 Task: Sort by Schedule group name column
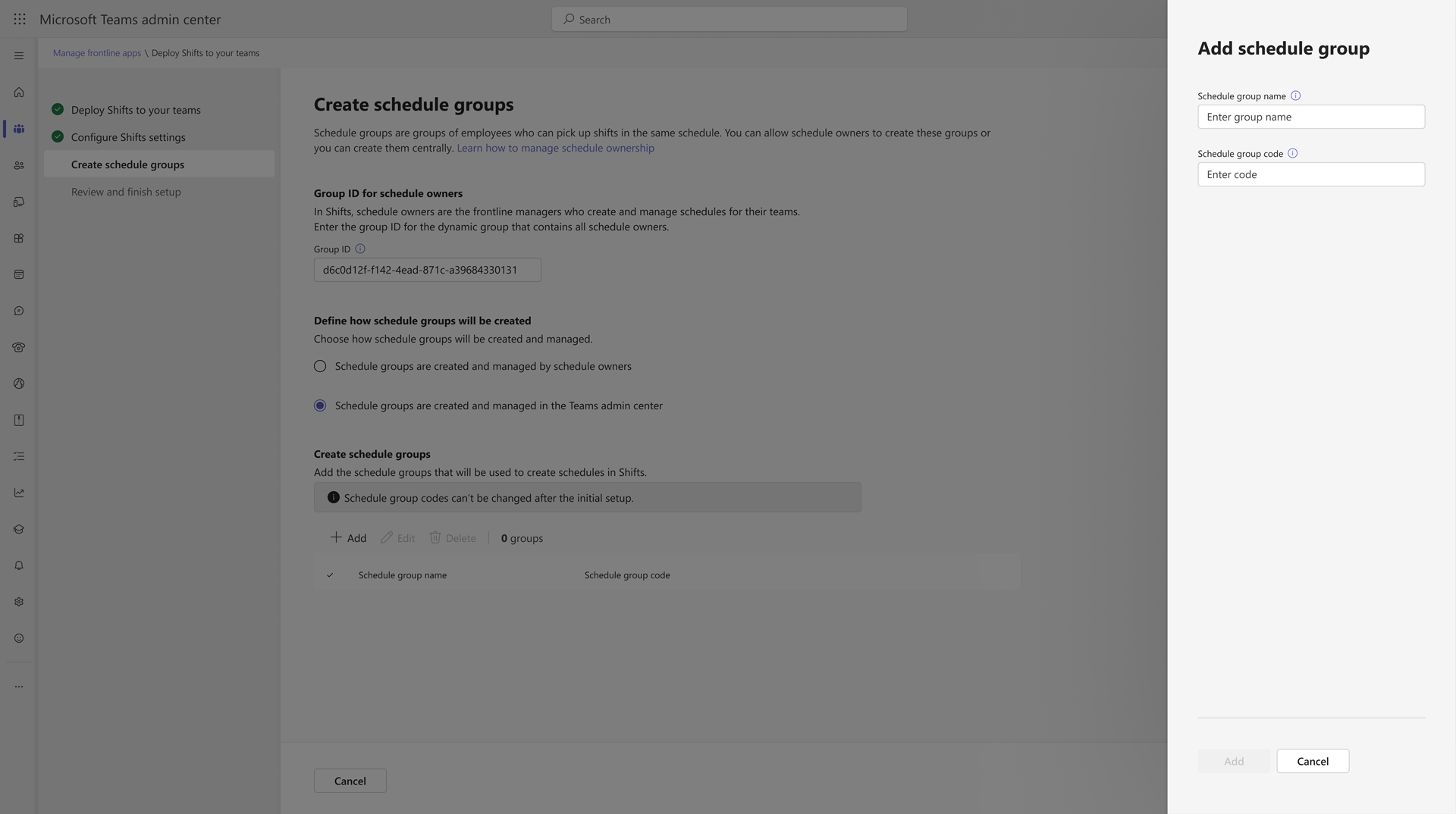(x=403, y=575)
